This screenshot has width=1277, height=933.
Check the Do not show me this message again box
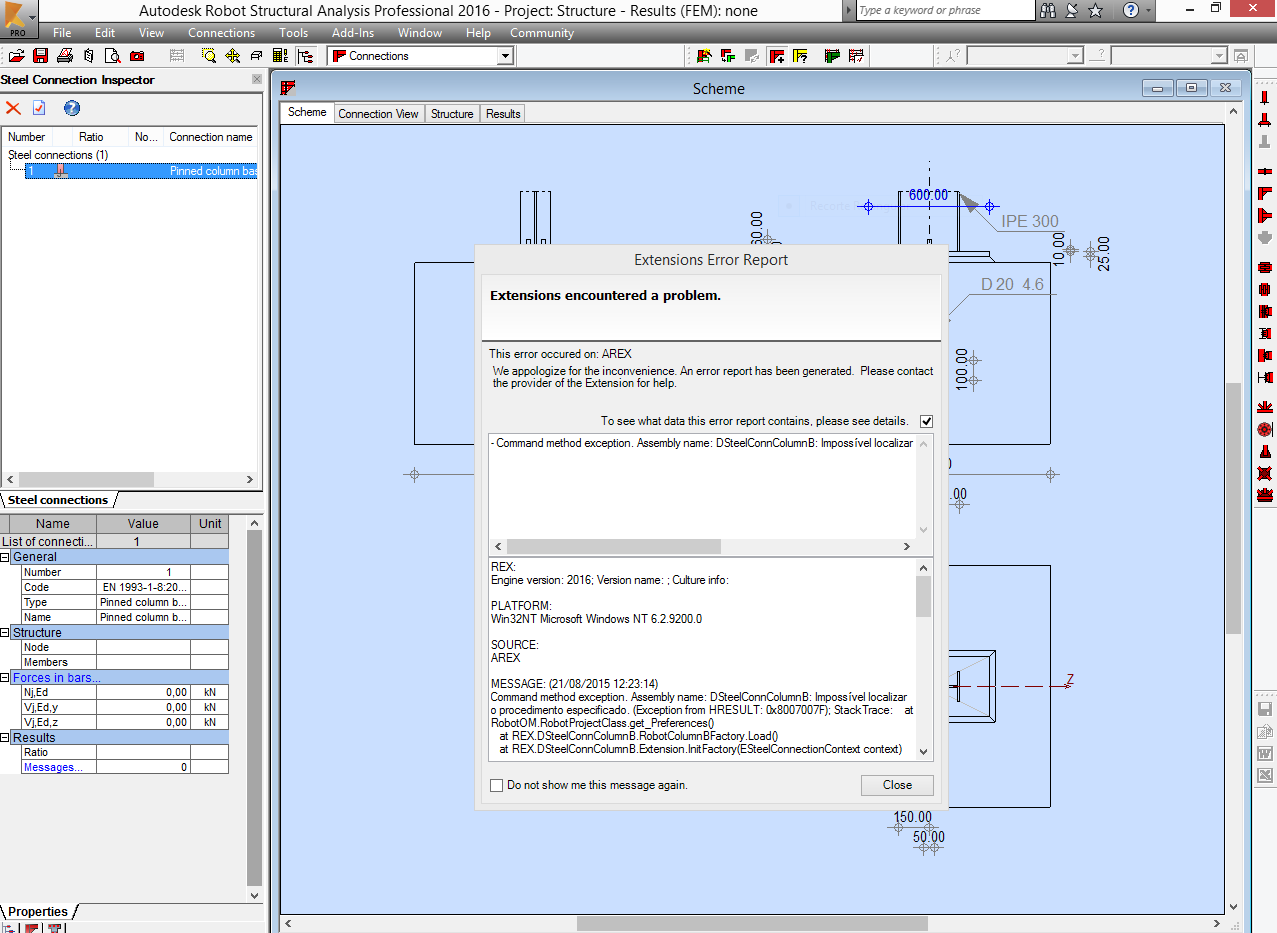(x=496, y=785)
